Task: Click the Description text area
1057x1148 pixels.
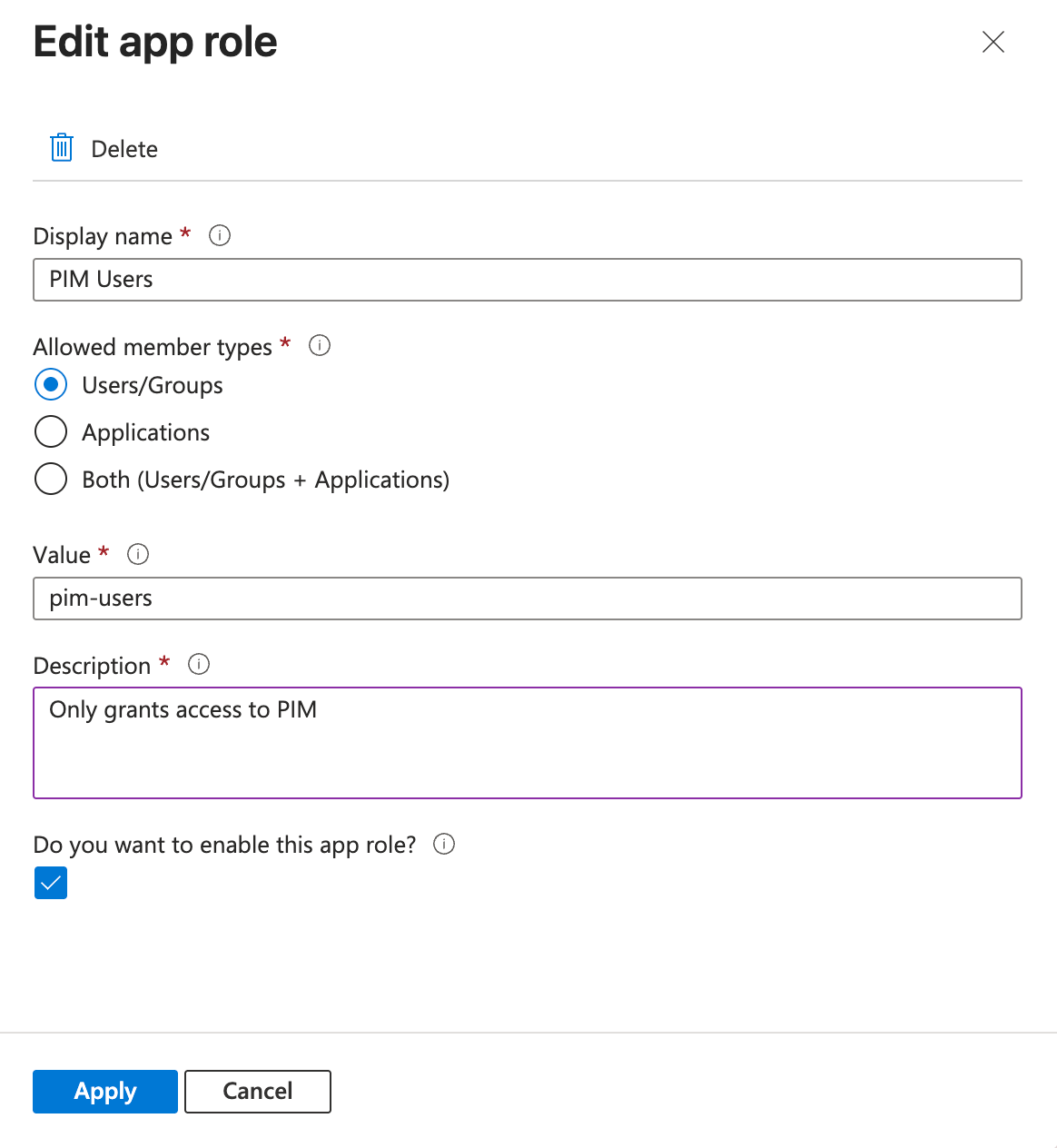Action: tap(528, 743)
